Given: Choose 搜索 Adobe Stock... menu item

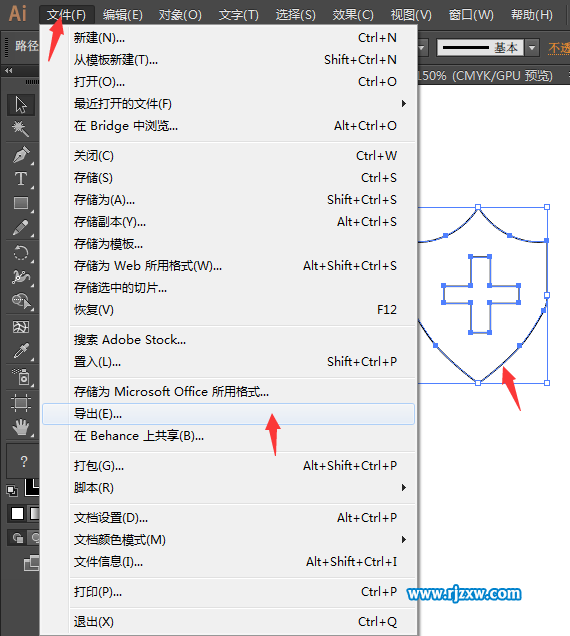Looking at the screenshot, I should click(x=229, y=339).
